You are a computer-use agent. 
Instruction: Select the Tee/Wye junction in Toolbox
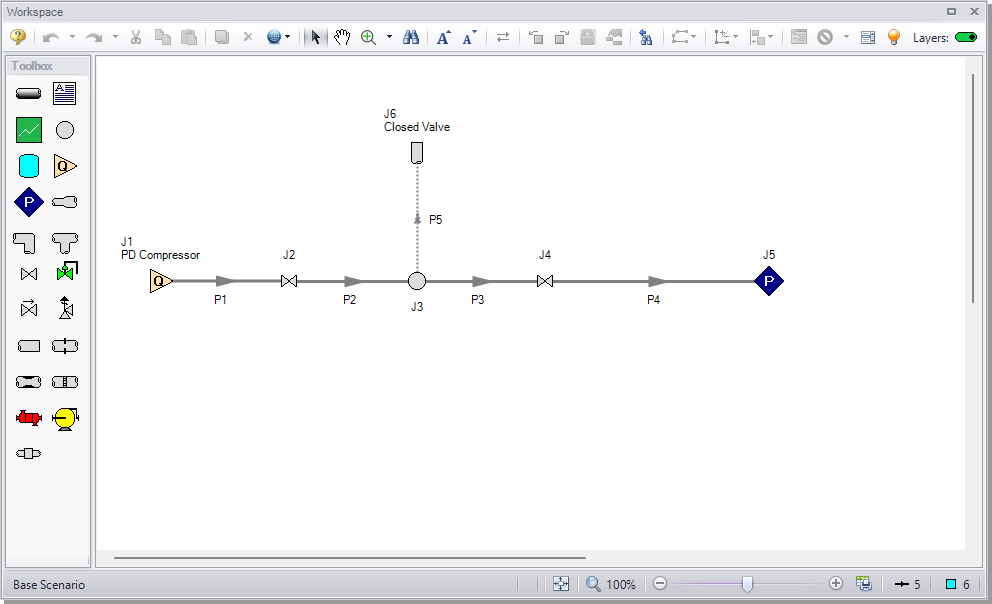pos(65,243)
